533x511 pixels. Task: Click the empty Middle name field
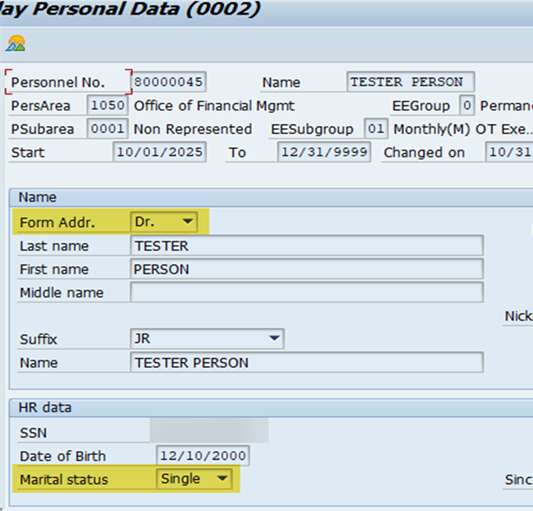pyautogui.click(x=307, y=292)
